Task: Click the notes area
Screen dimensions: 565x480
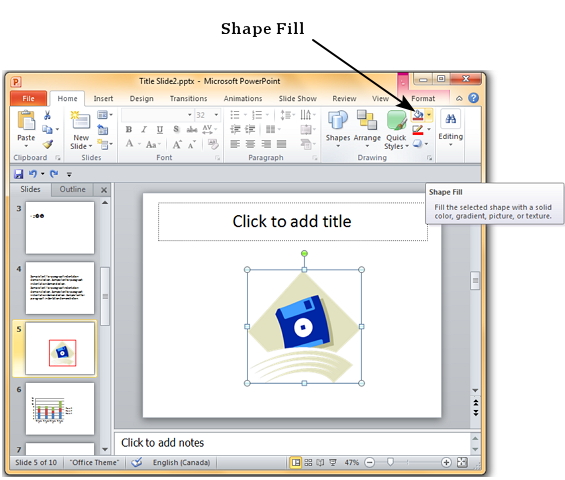Action: click(292, 443)
